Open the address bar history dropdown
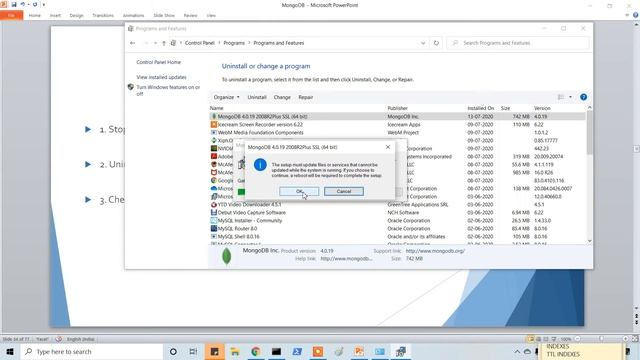The image size is (640, 360). point(423,43)
